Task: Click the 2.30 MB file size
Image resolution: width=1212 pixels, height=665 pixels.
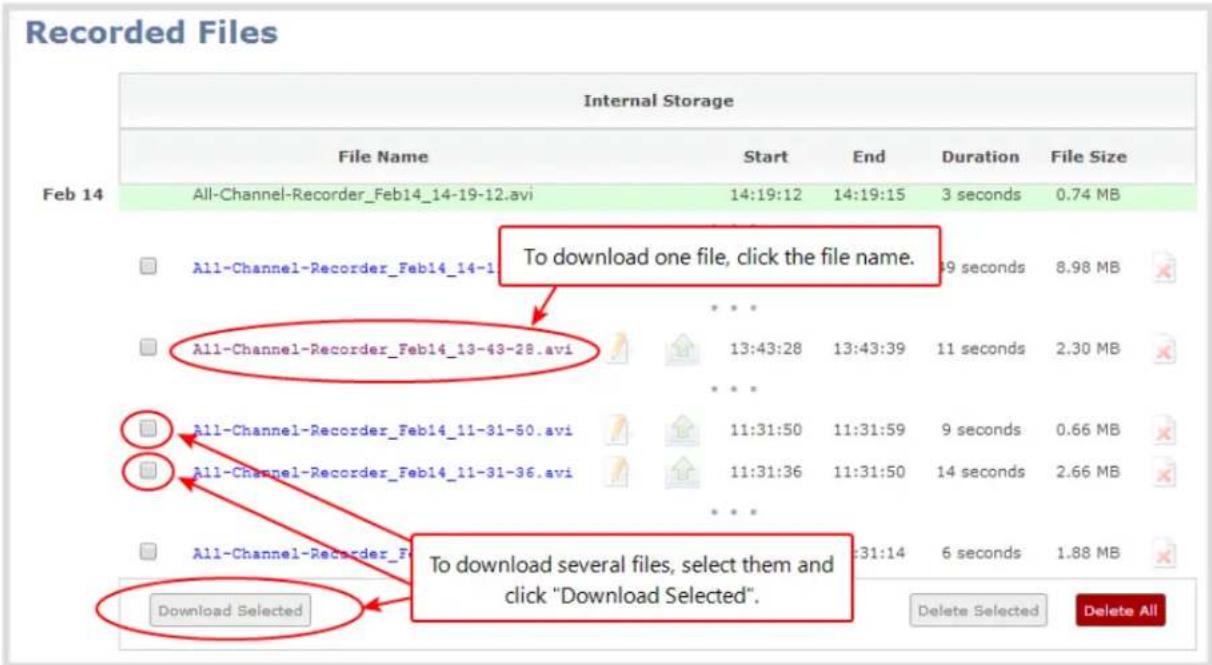Action: tap(1088, 349)
